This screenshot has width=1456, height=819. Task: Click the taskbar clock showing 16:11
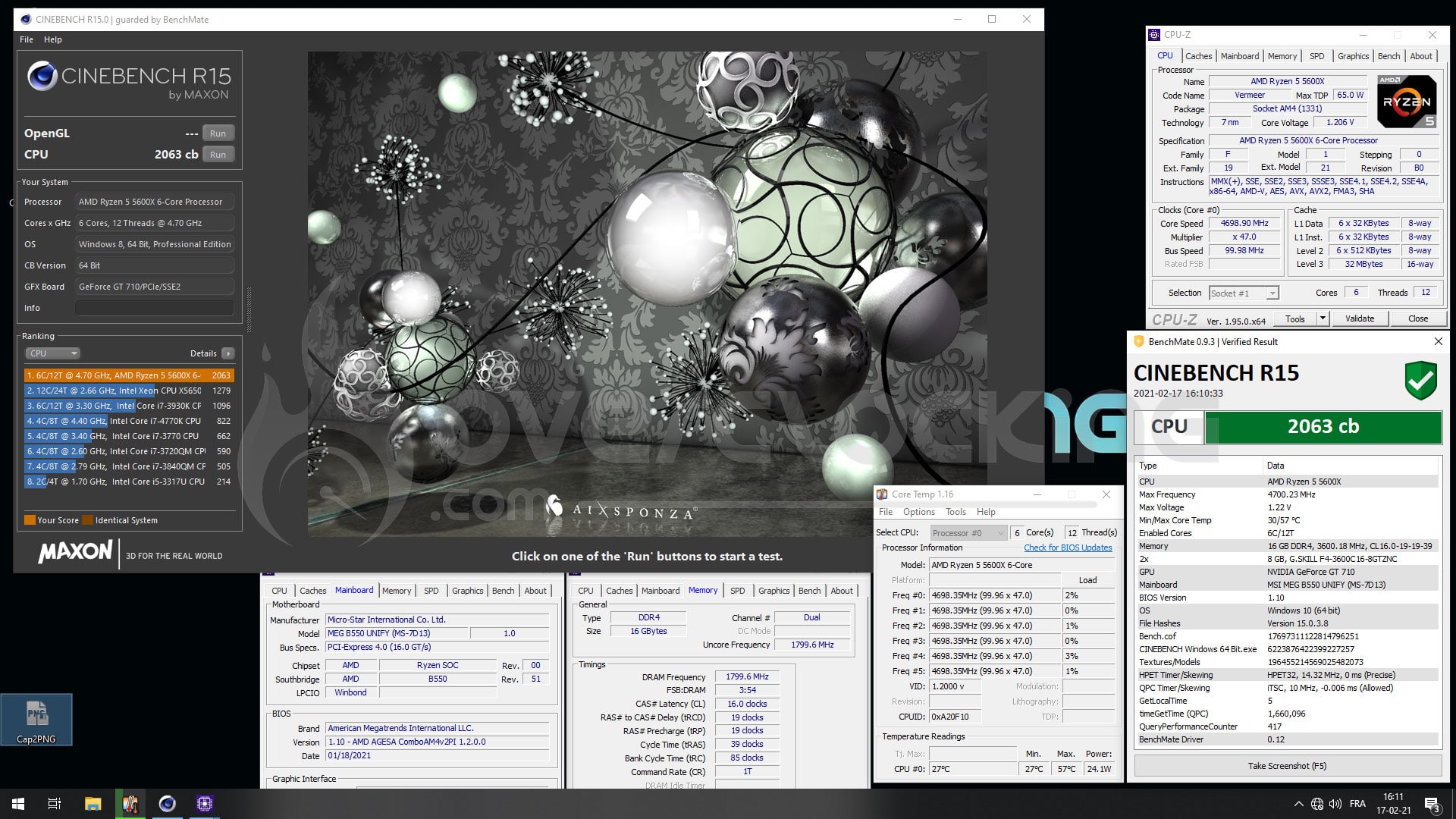1393,804
